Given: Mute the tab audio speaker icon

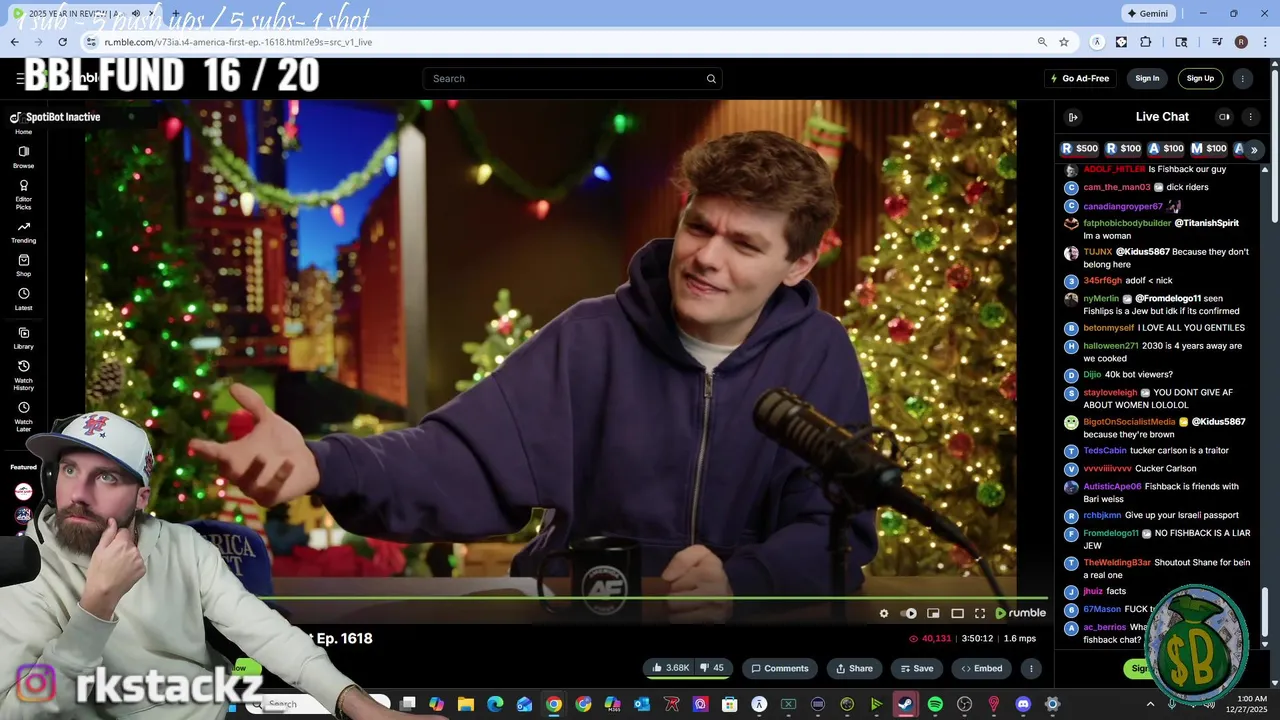Looking at the screenshot, I should (x=136, y=14).
